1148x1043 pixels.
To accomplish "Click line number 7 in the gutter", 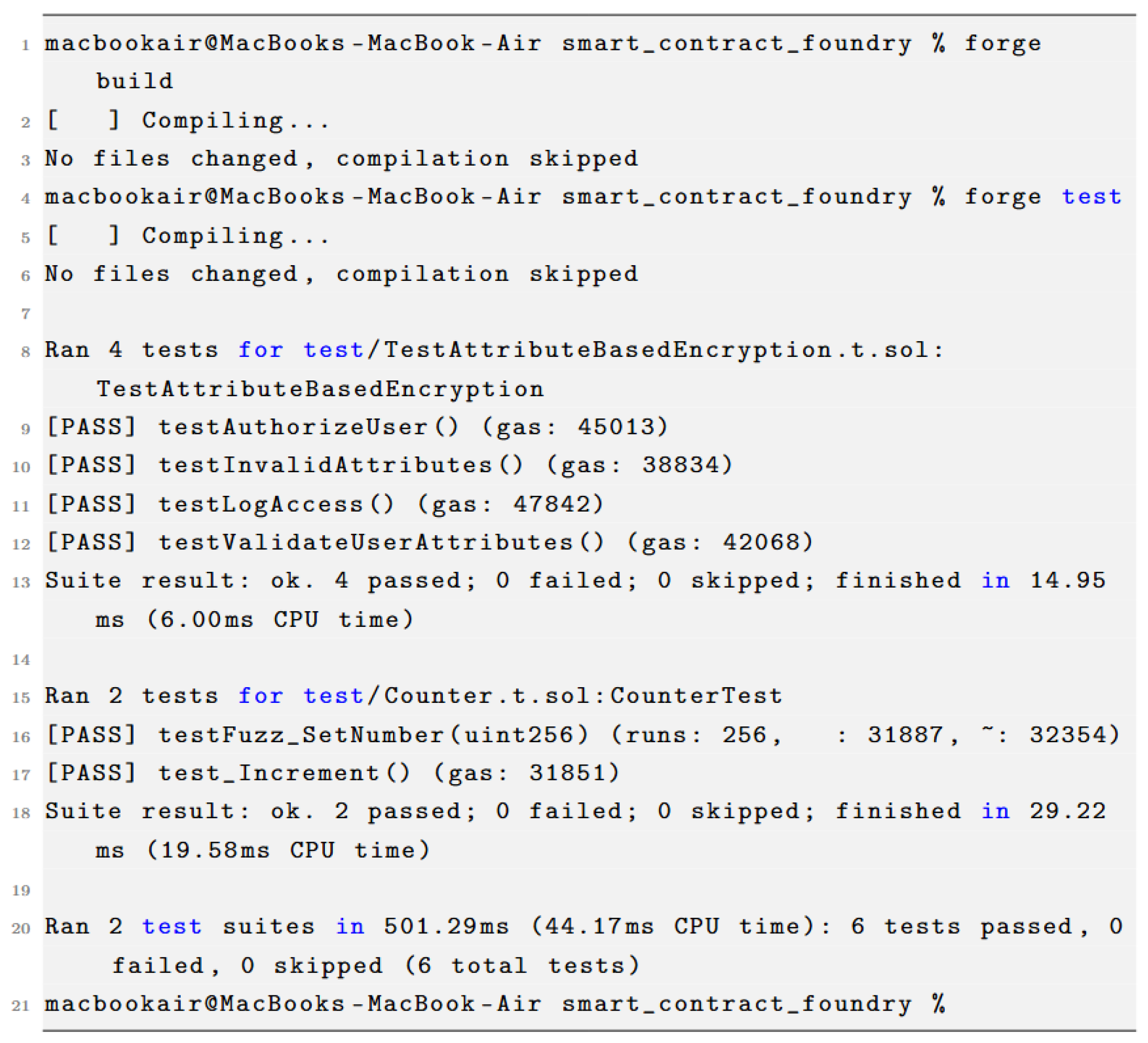I will tap(26, 314).
